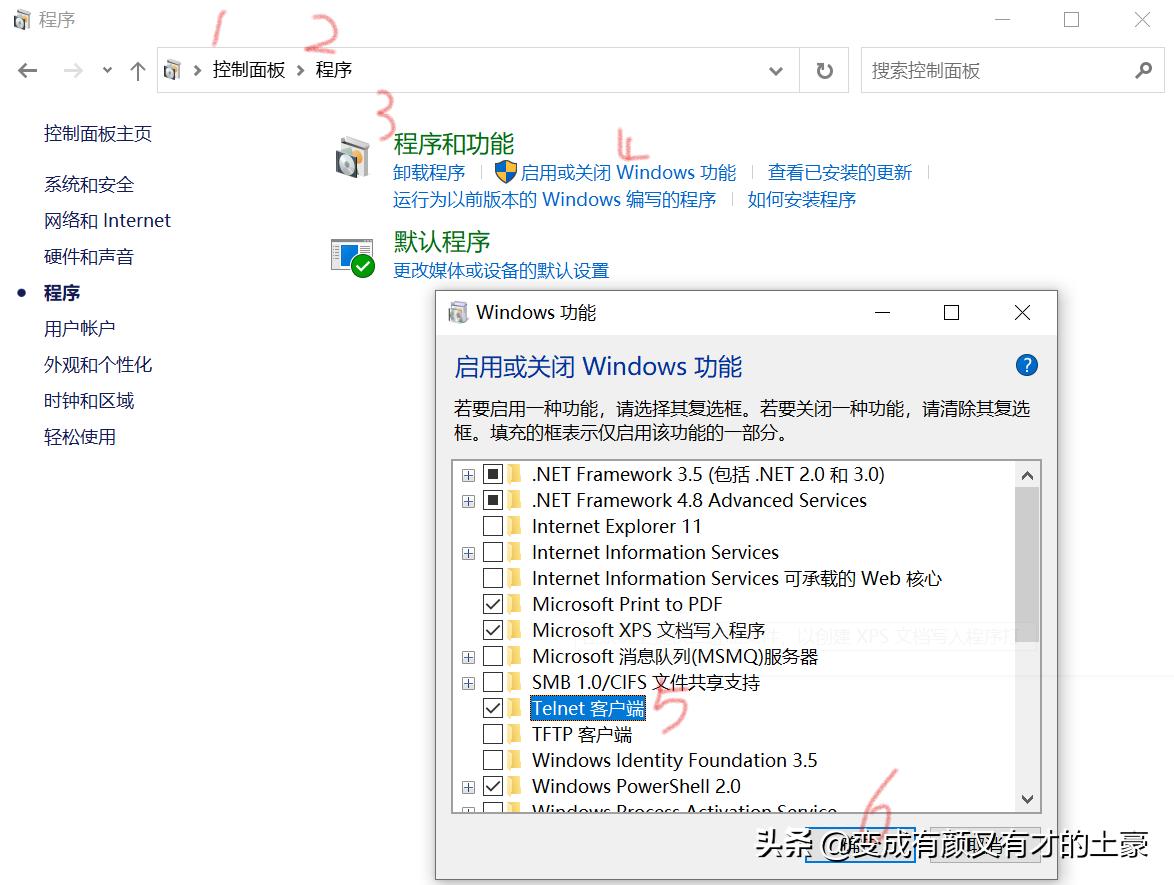
Task: Click the up arrow to go to parent folder
Action: 137,70
